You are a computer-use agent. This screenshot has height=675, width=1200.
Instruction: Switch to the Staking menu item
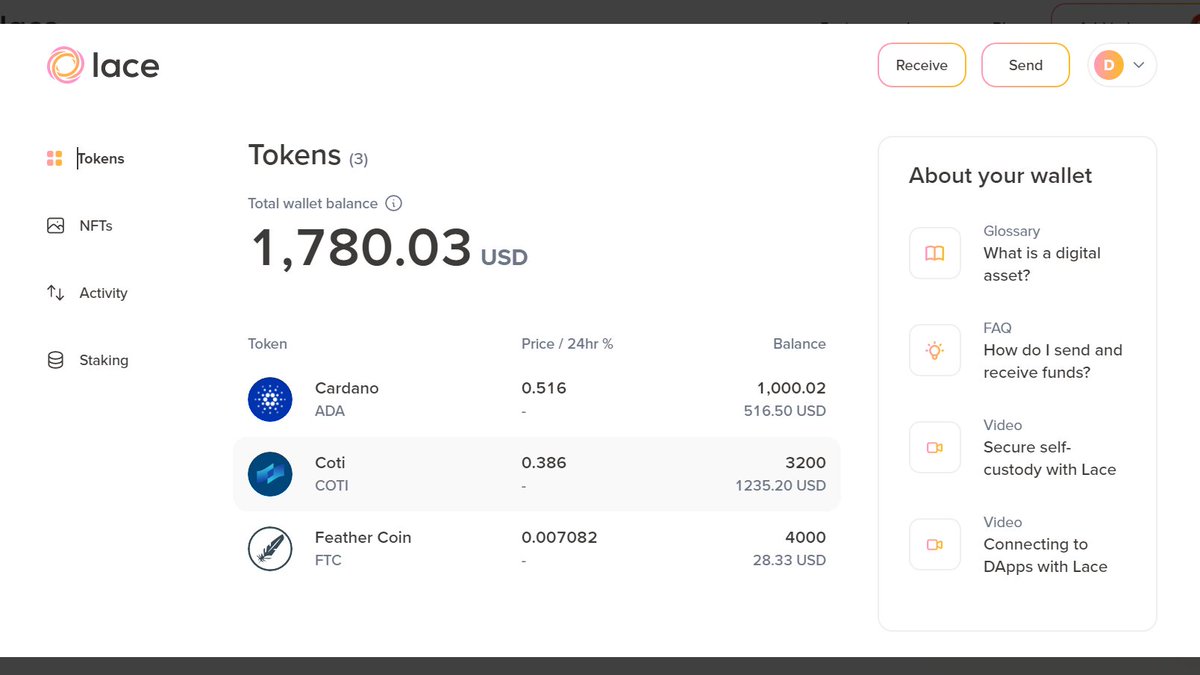point(88,360)
